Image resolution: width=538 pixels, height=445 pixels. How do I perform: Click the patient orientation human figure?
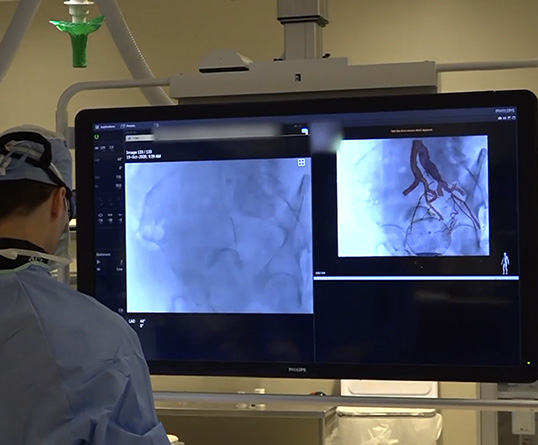(x=505, y=264)
